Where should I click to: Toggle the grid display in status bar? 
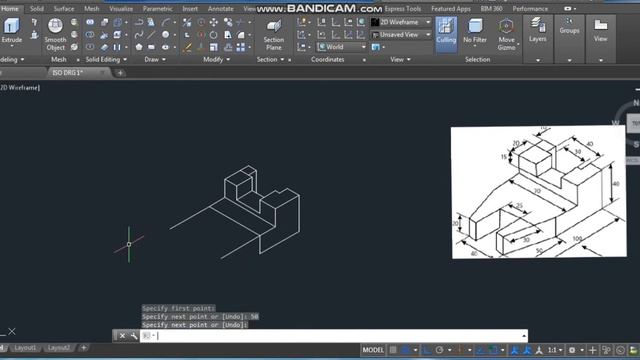point(393,350)
